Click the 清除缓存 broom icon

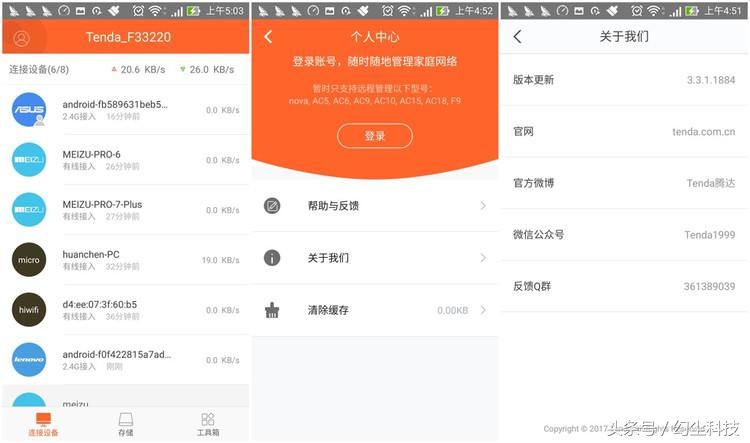[x=272, y=310]
